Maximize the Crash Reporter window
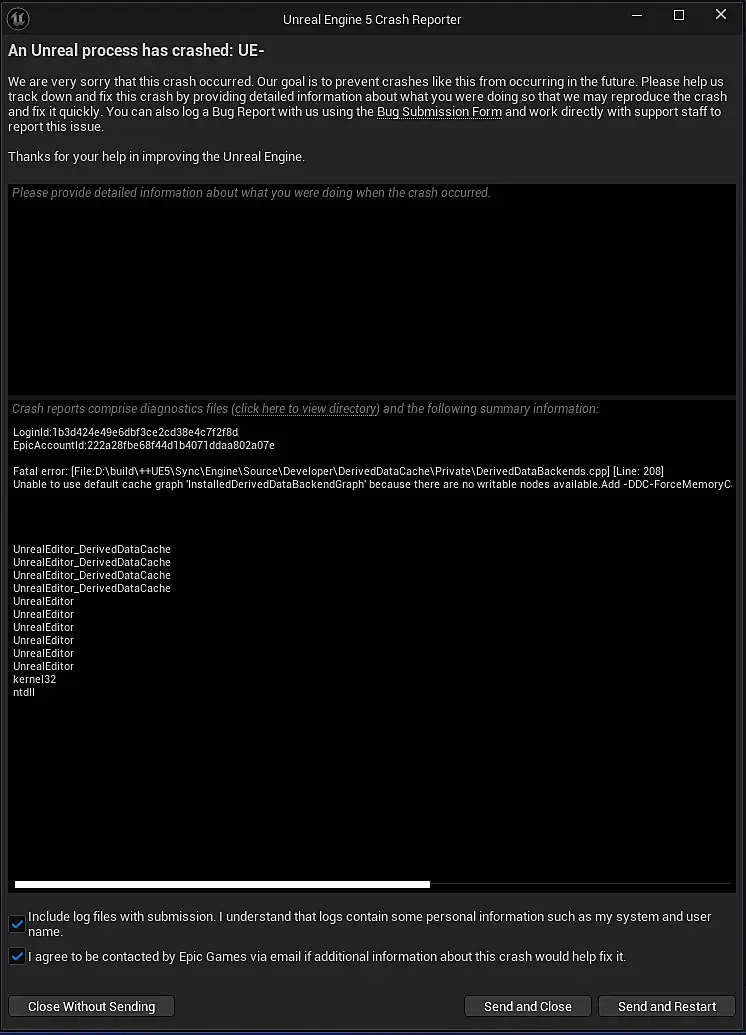 tap(679, 15)
